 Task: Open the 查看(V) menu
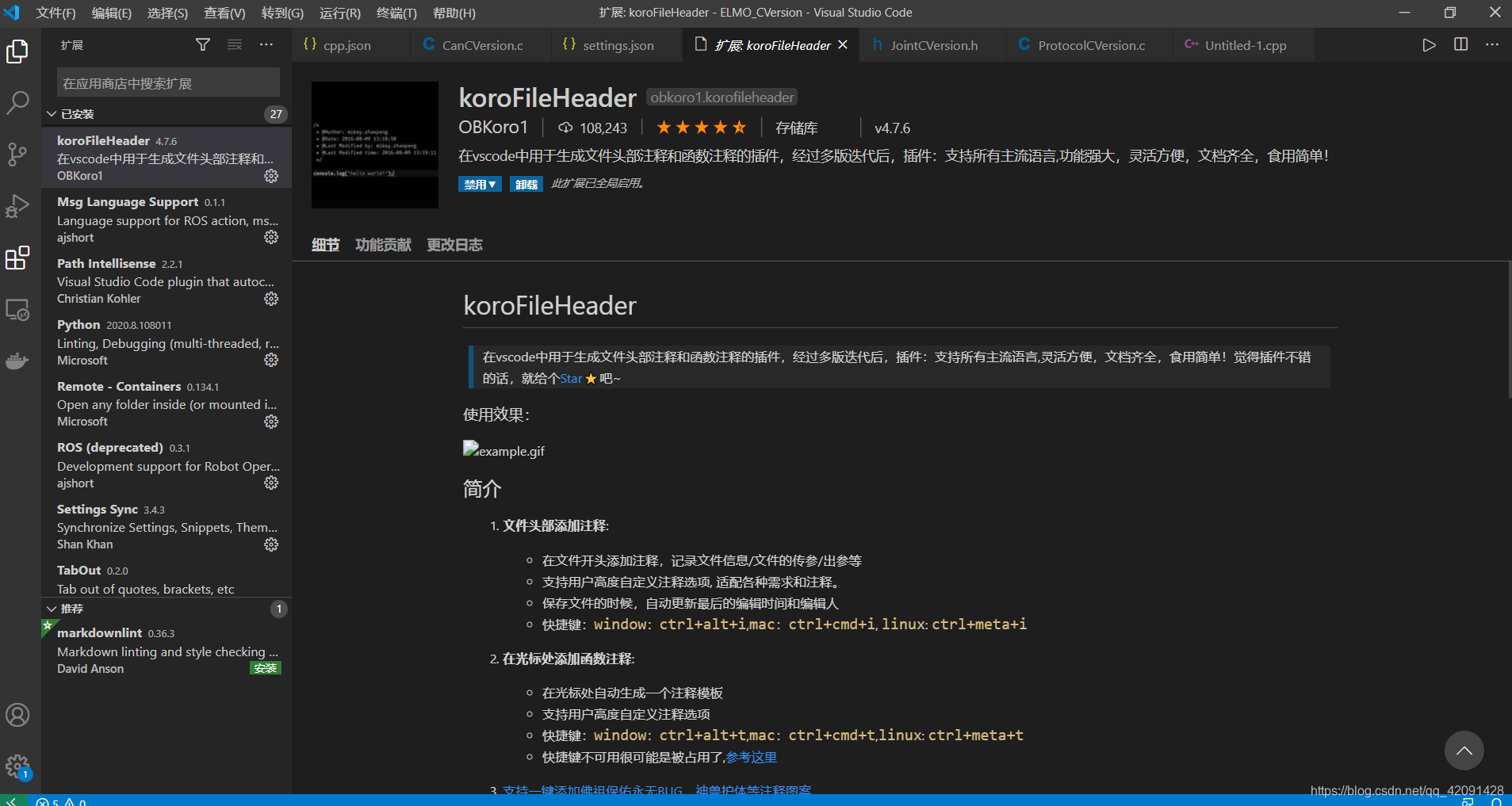[x=224, y=13]
